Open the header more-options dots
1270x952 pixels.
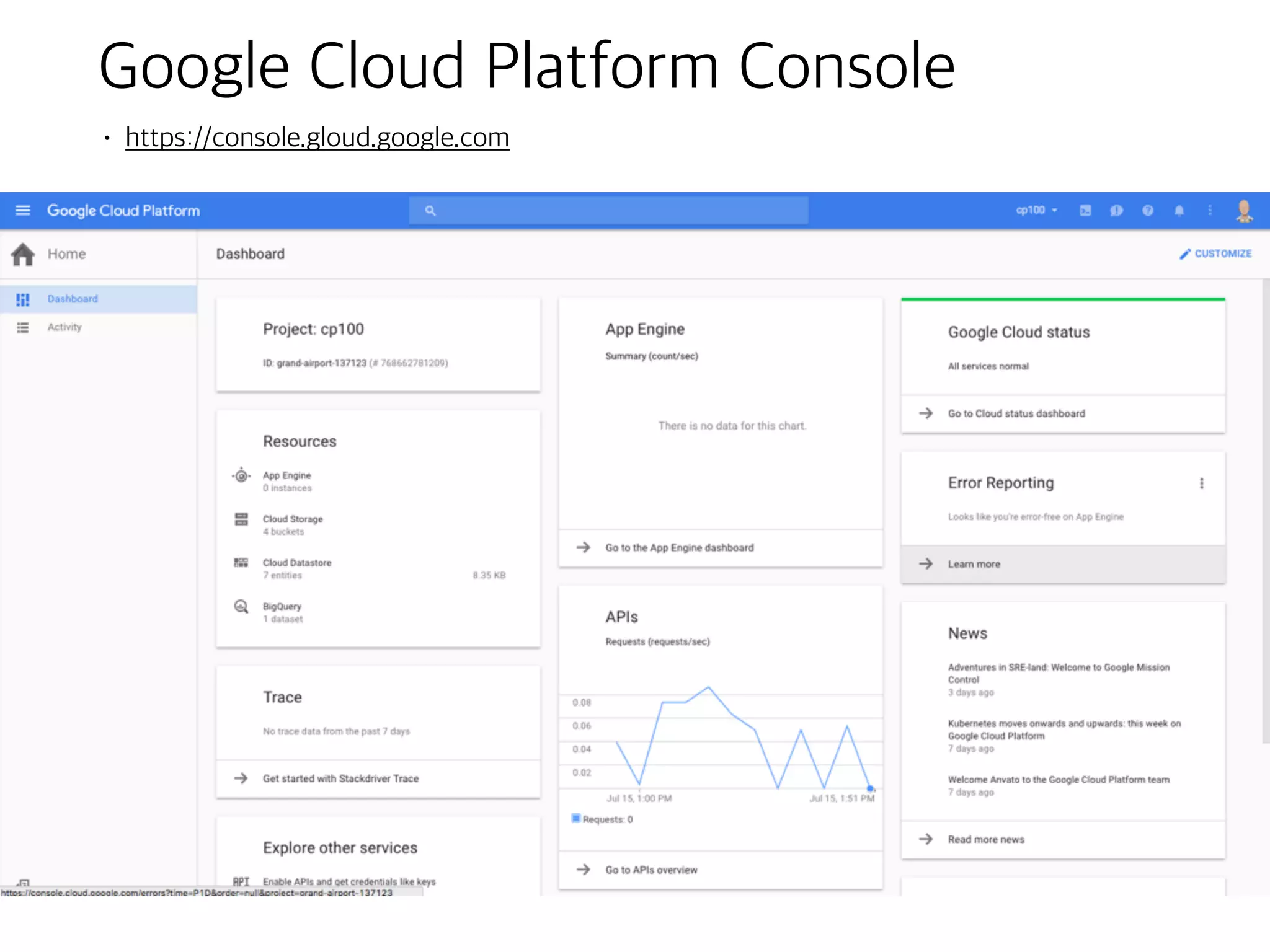pyautogui.click(x=1210, y=210)
